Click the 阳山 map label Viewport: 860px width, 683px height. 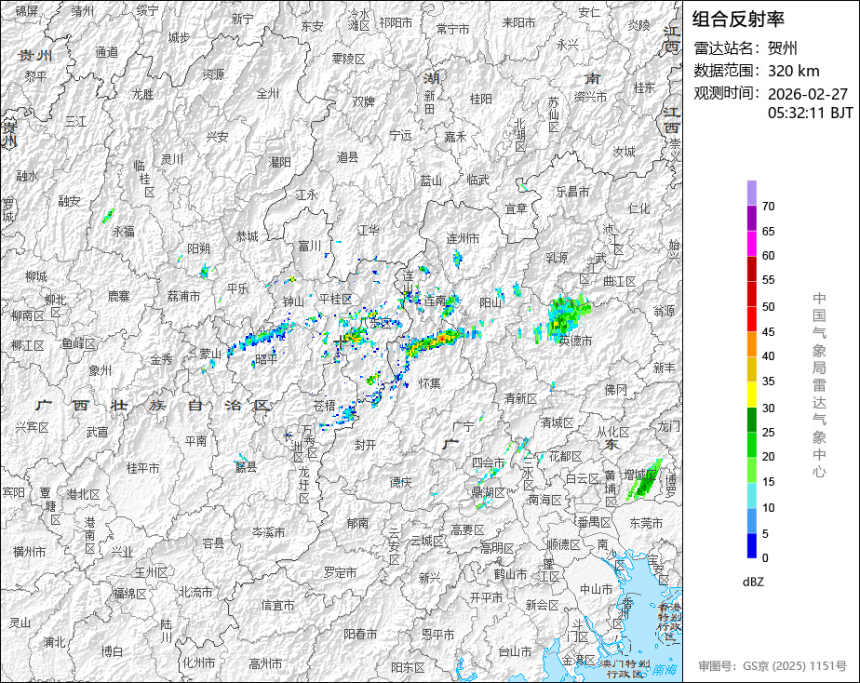coord(491,302)
